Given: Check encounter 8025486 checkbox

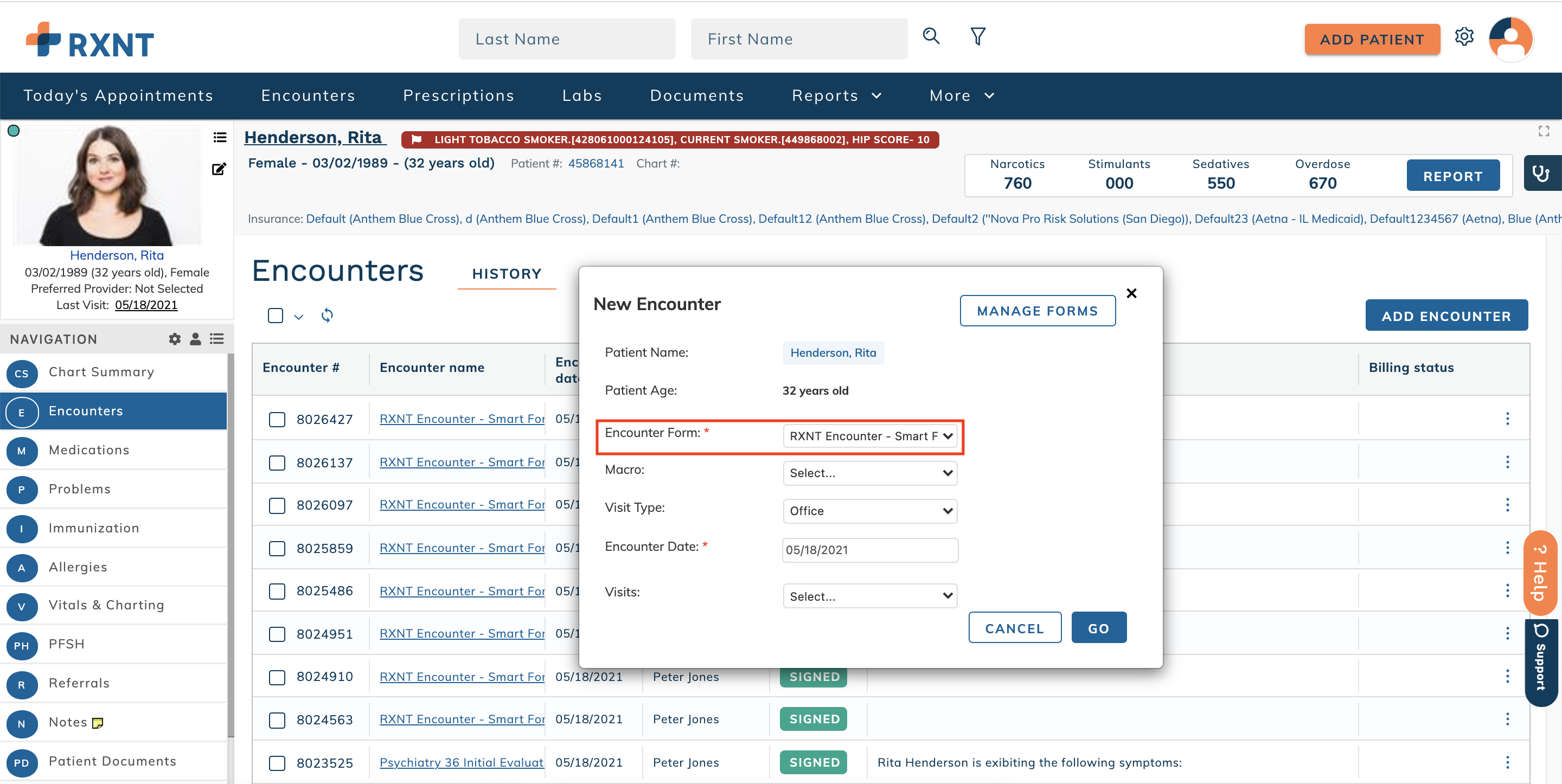Looking at the screenshot, I should pos(277,591).
